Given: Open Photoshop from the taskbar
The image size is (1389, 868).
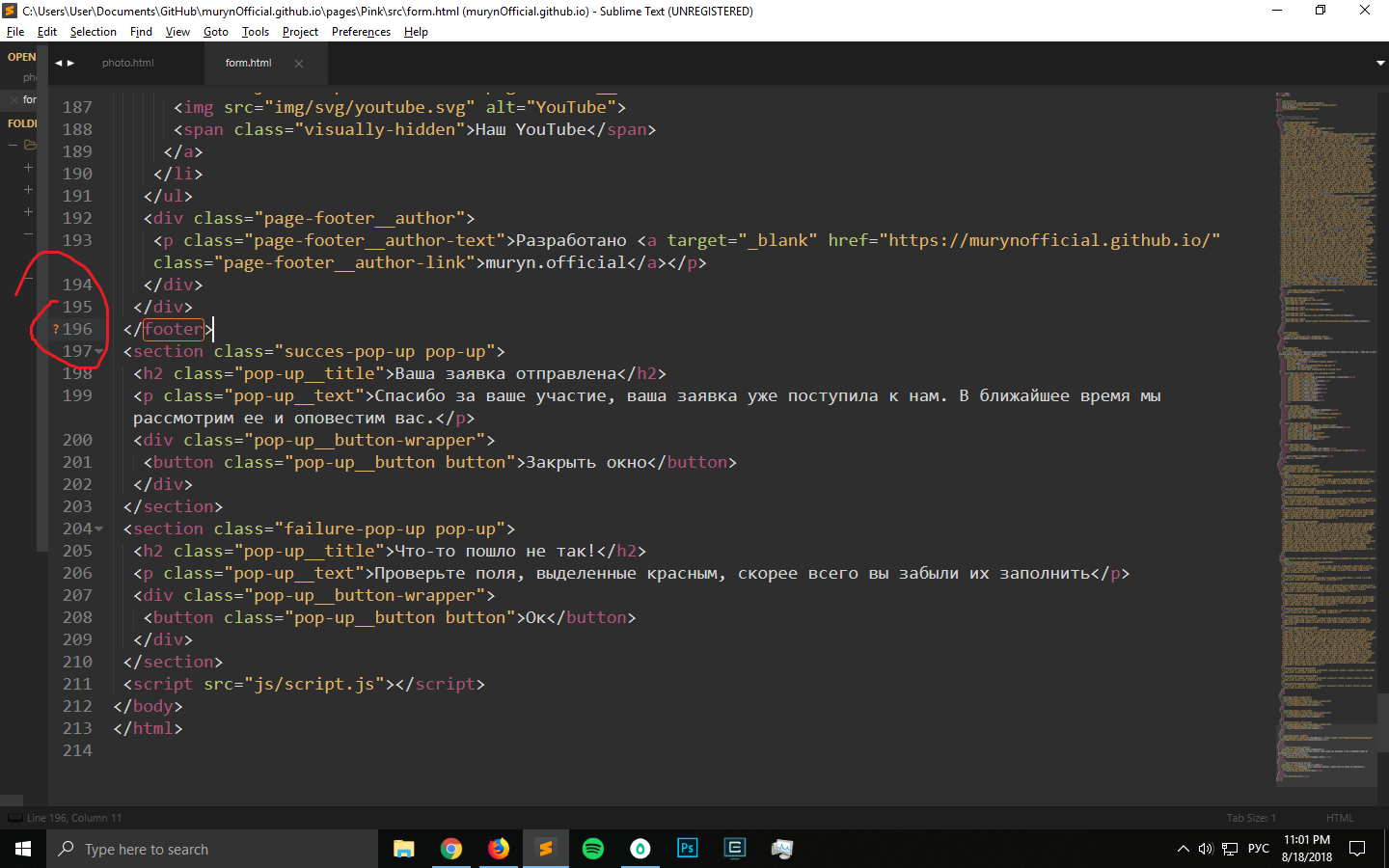Looking at the screenshot, I should pos(688,849).
